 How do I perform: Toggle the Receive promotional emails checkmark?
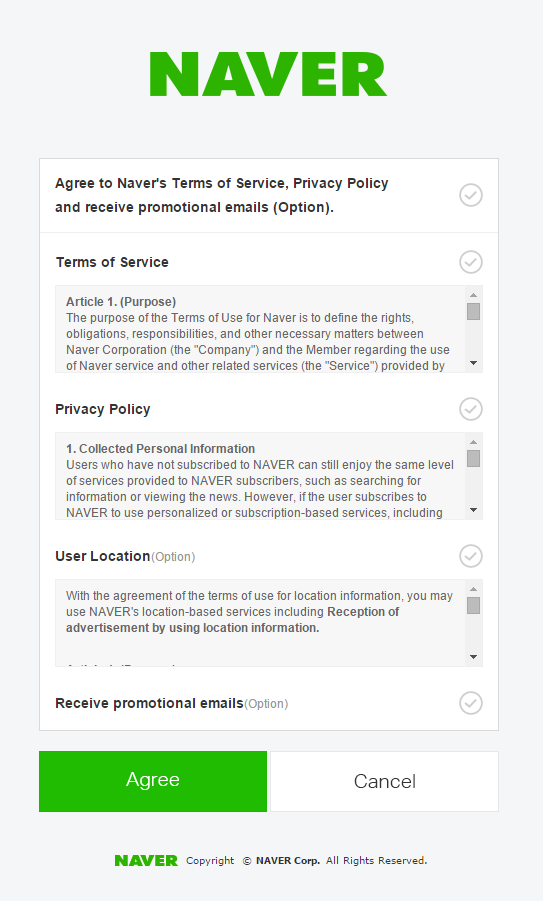pyautogui.click(x=471, y=703)
